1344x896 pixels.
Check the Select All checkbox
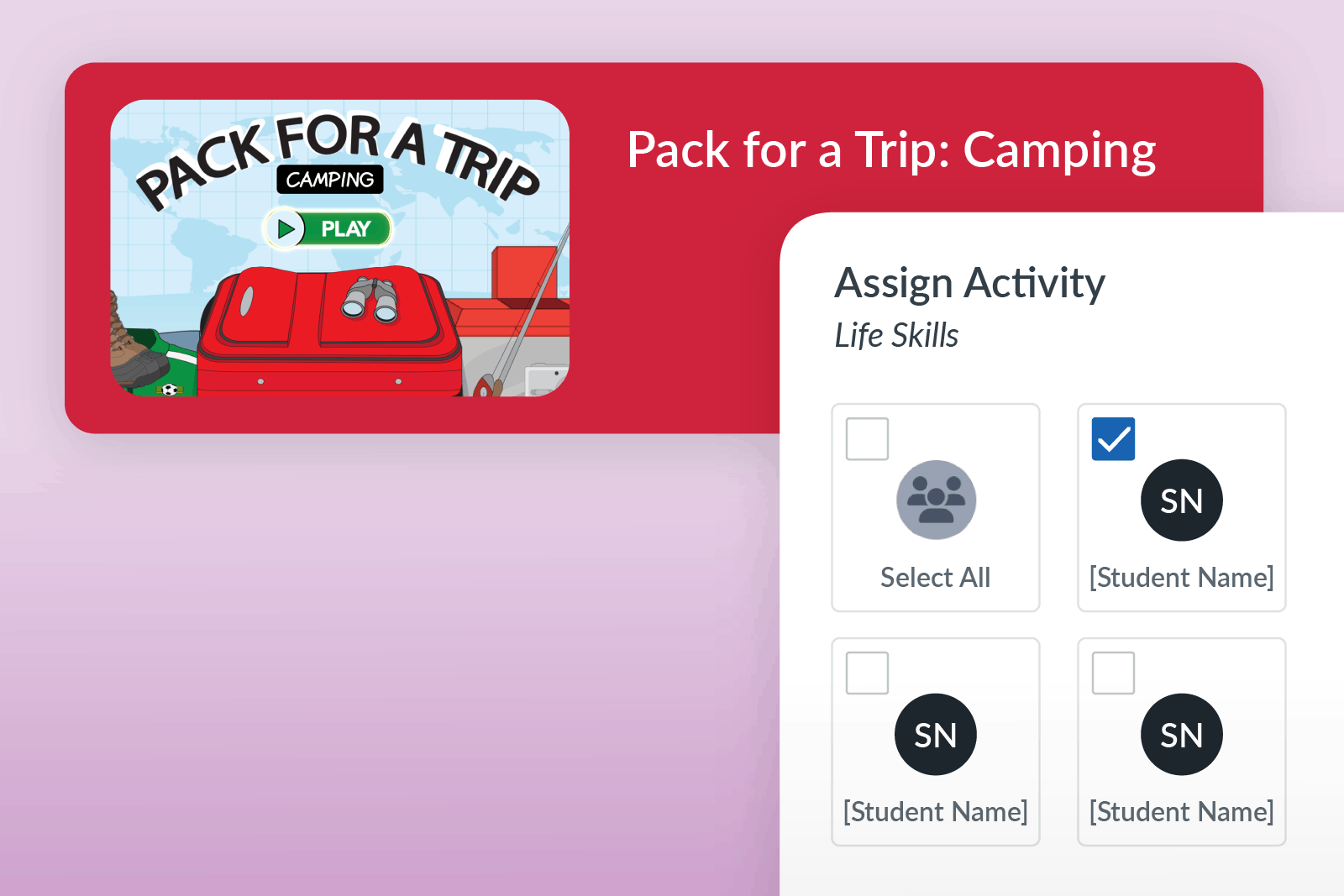point(867,439)
